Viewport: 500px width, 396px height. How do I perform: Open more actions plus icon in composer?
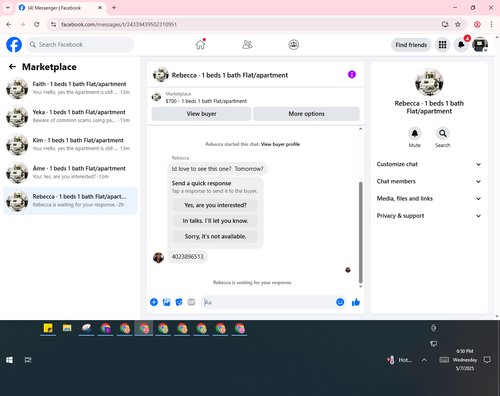154,302
